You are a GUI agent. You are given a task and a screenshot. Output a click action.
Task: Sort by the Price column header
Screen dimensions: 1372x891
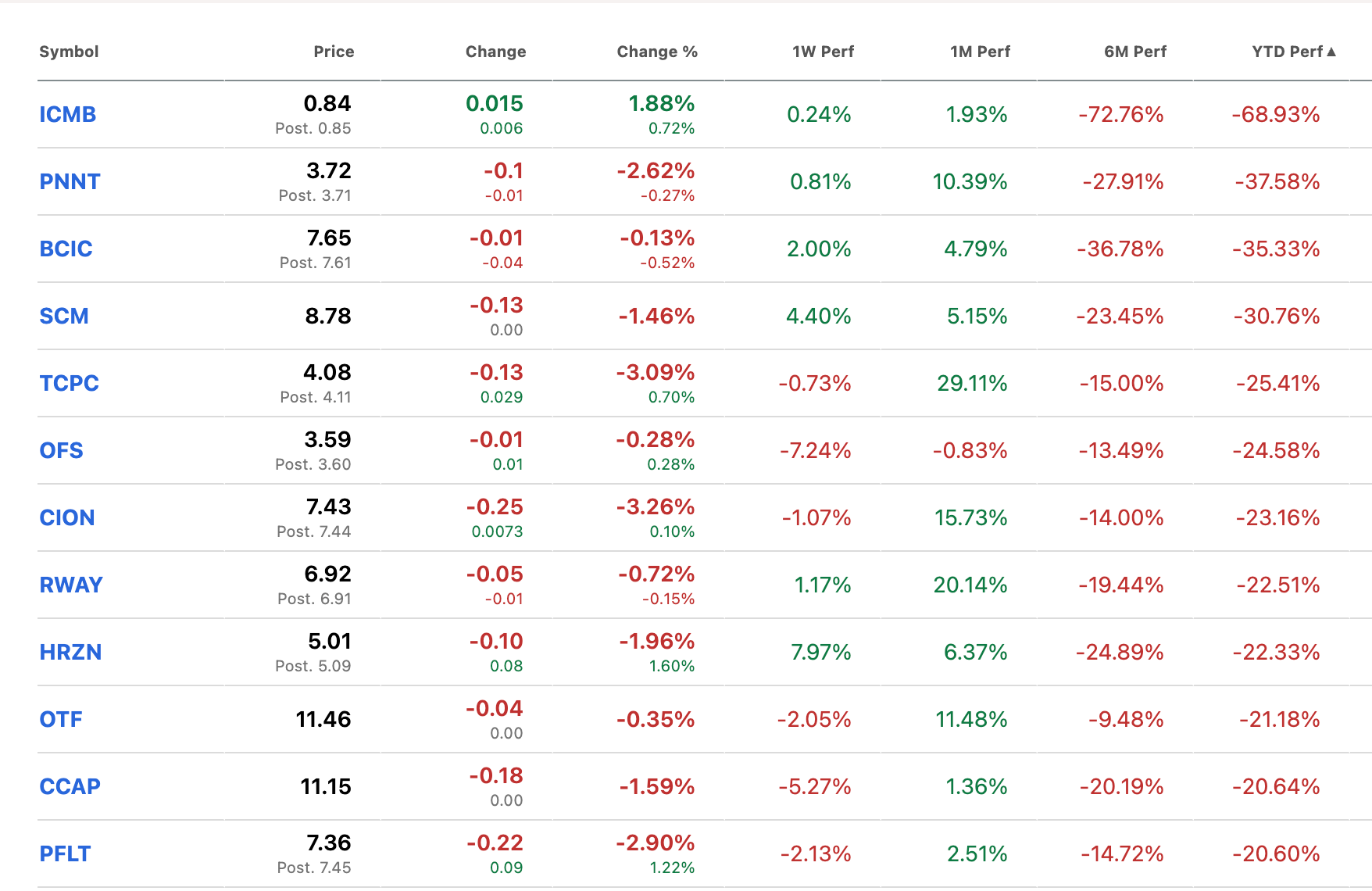point(334,52)
